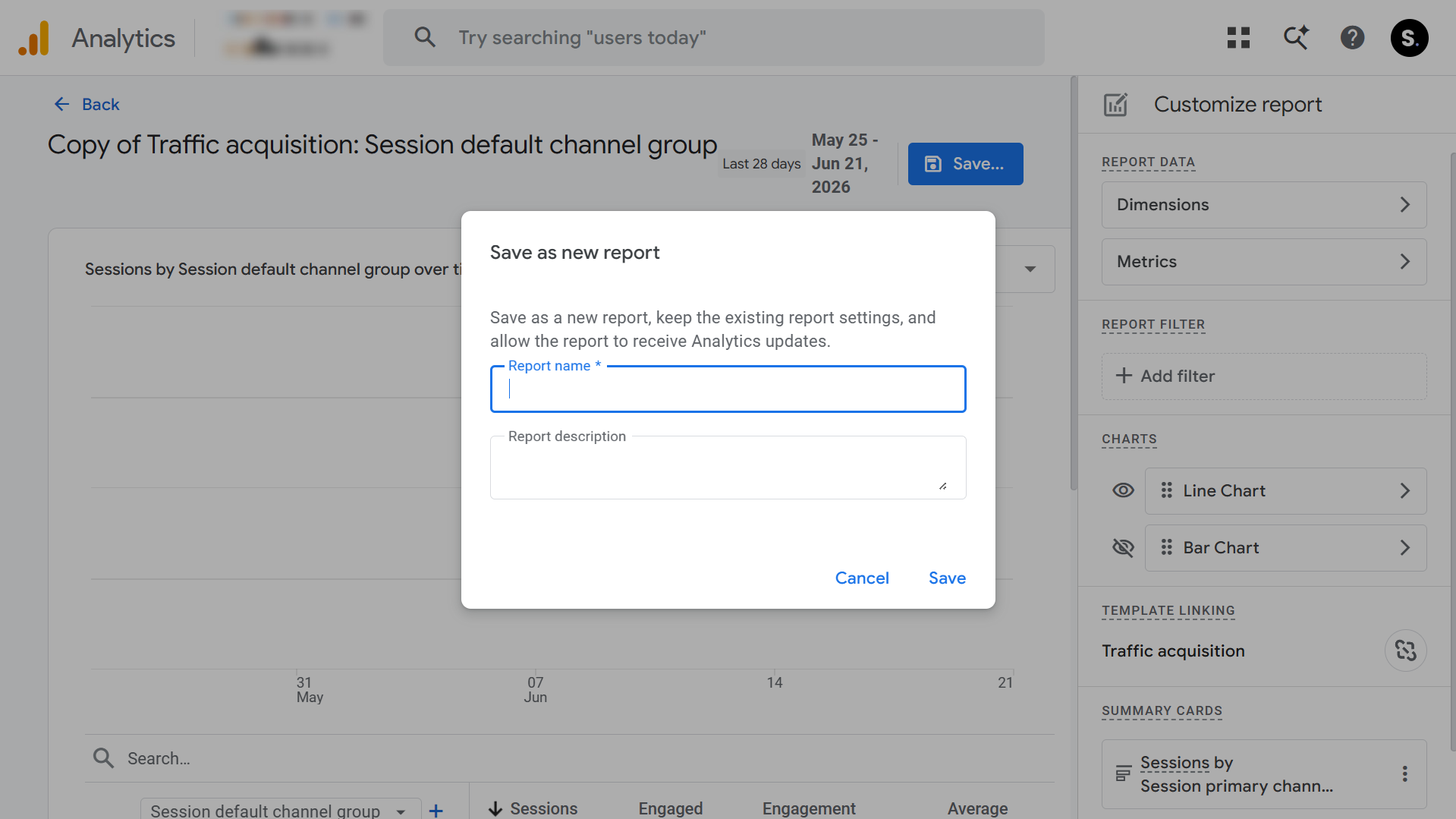The width and height of the screenshot is (1456, 819).
Task: Click the SUMMARY CARDS heading
Action: point(1162,711)
